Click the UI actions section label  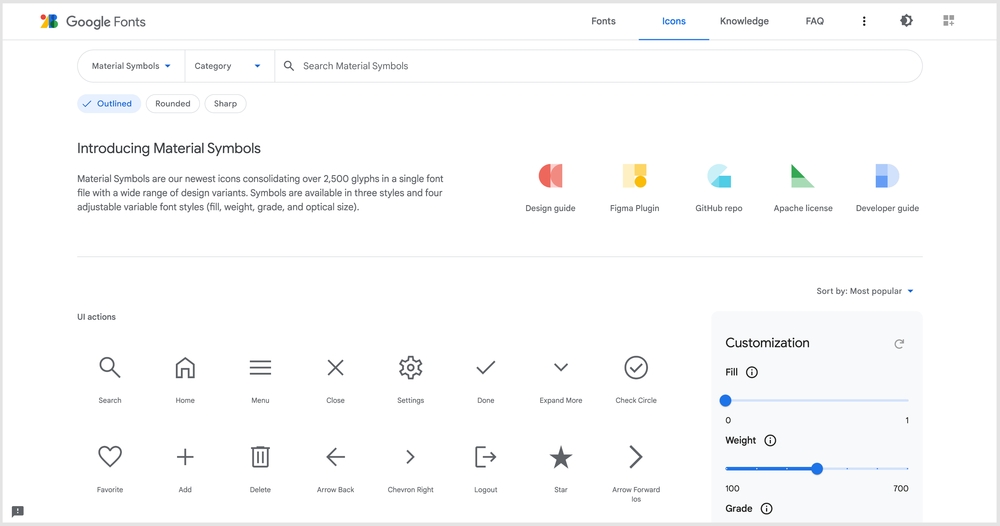click(x=96, y=317)
